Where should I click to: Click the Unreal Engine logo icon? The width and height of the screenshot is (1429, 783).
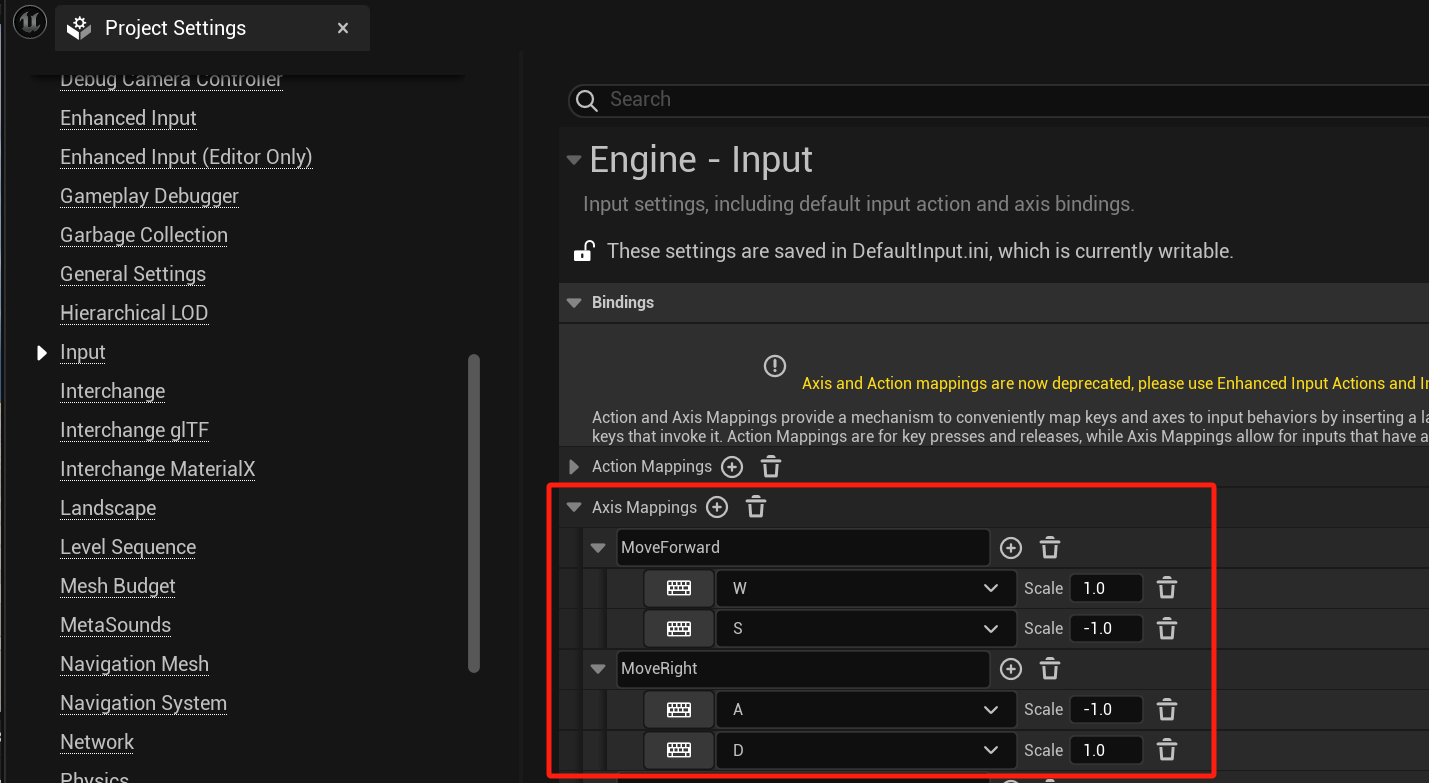[x=30, y=22]
